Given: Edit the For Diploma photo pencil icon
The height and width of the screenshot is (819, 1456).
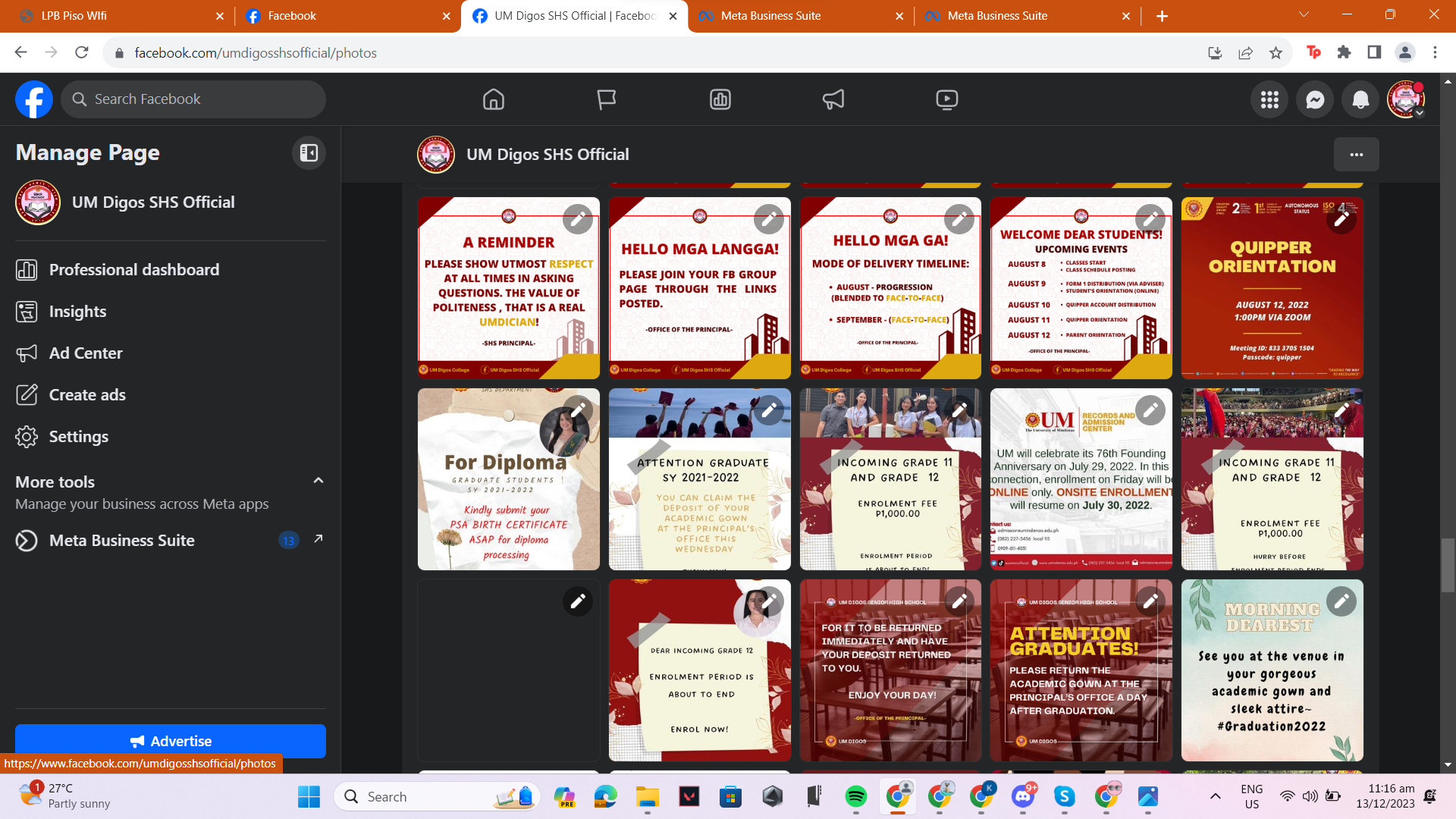Looking at the screenshot, I should tap(578, 410).
